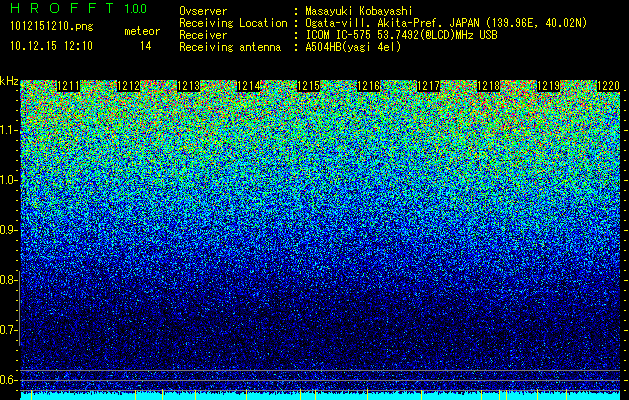Click the 1219 time marker
This screenshot has height=400, width=629.
tap(549, 86)
